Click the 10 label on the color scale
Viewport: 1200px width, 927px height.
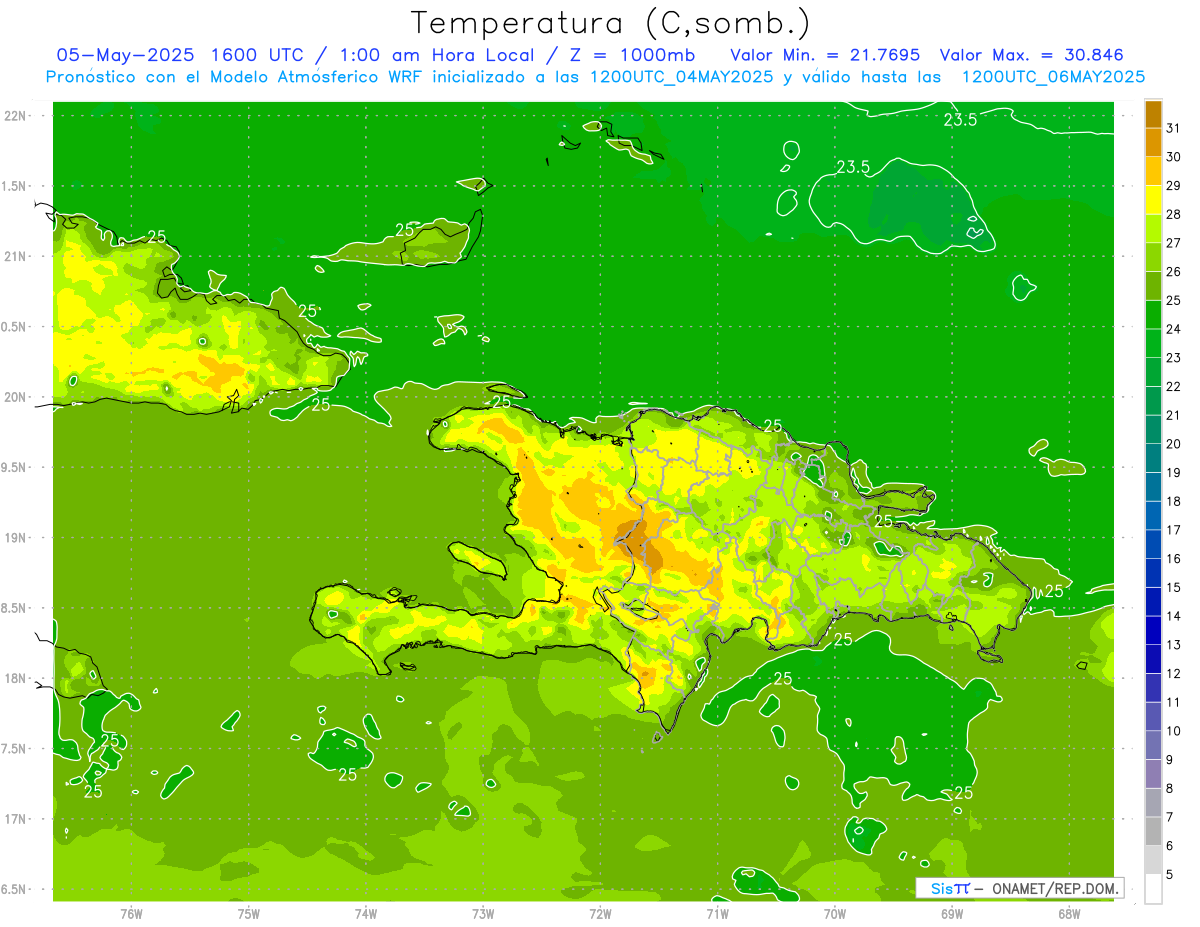click(1174, 731)
